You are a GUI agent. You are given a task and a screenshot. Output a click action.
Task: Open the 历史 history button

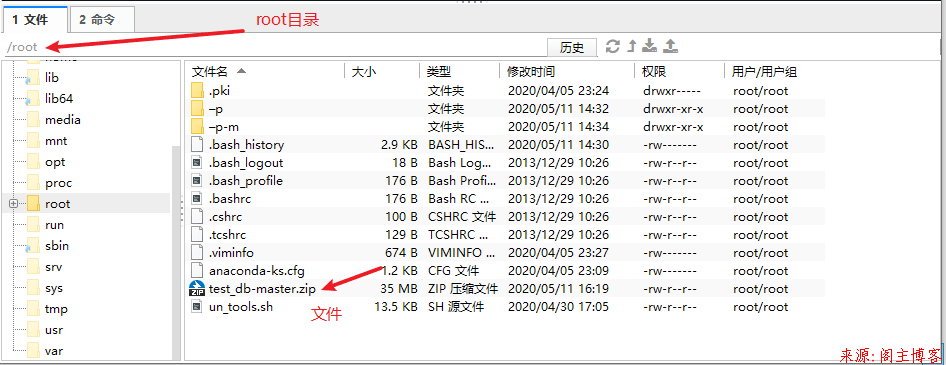[572, 48]
